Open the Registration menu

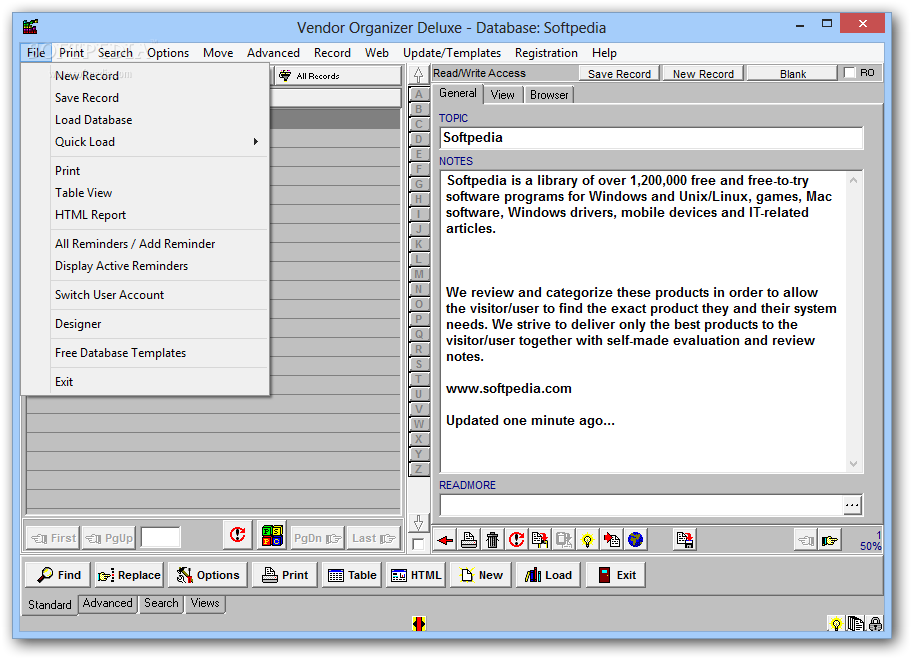546,53
